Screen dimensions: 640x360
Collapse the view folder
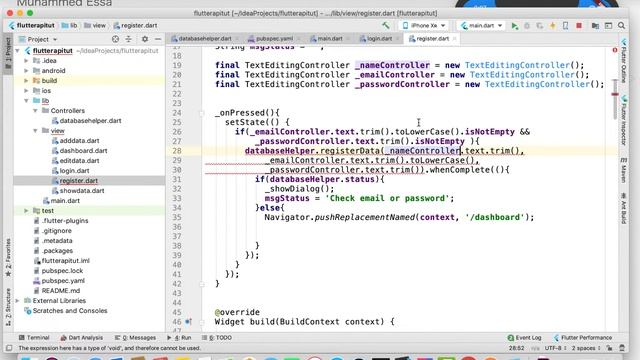click(36, 131)
